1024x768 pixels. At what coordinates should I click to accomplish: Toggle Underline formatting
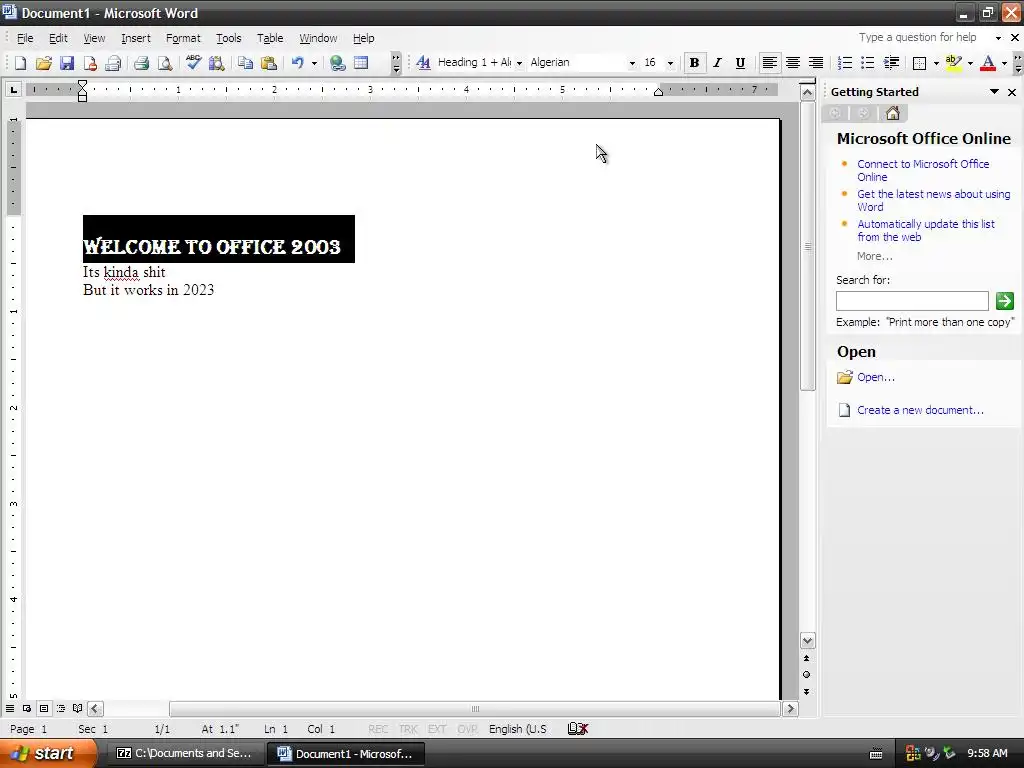click(x=740, y=63)
